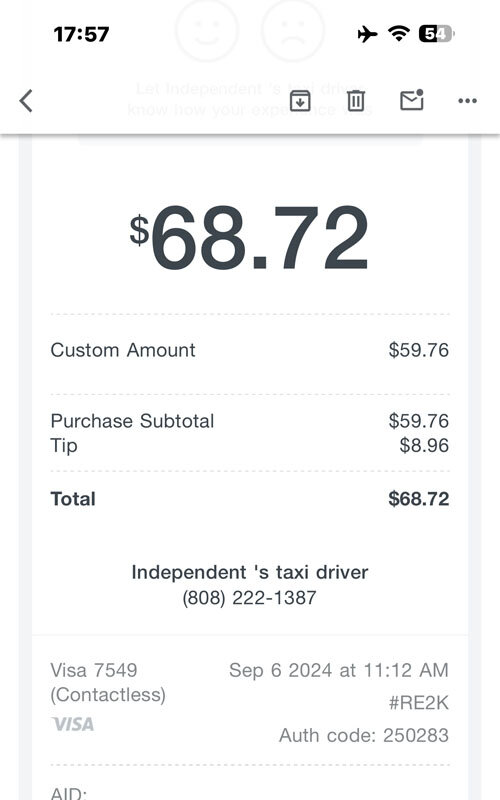500x800 pixels.
Task: Tap the airplane mode status icon
Action: pyautogui.click(x=367, y=35)
